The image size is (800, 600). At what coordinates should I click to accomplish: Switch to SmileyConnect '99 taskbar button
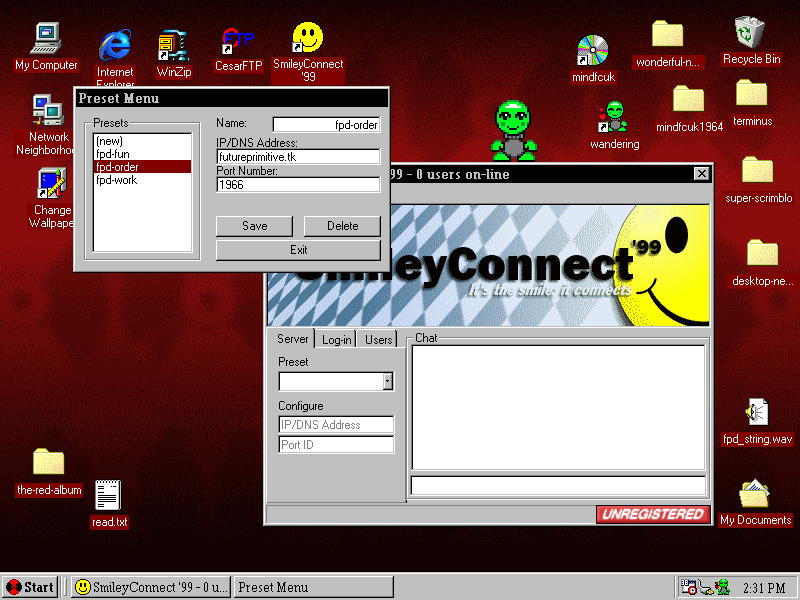click(x=152, y=587)
